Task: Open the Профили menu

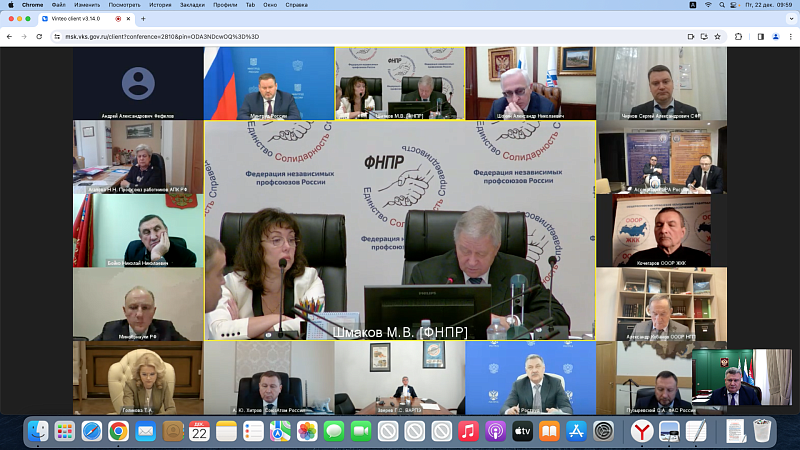Action: pos(225,5)
